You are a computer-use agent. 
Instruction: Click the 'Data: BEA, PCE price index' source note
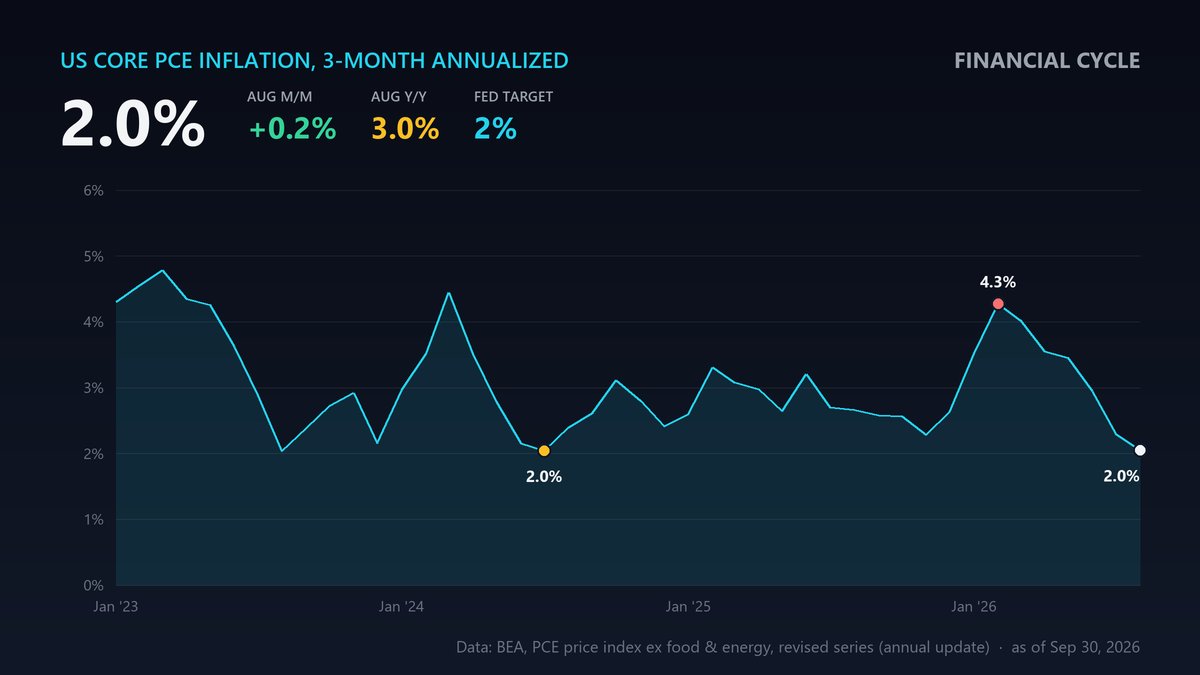(x=722, y=648)
